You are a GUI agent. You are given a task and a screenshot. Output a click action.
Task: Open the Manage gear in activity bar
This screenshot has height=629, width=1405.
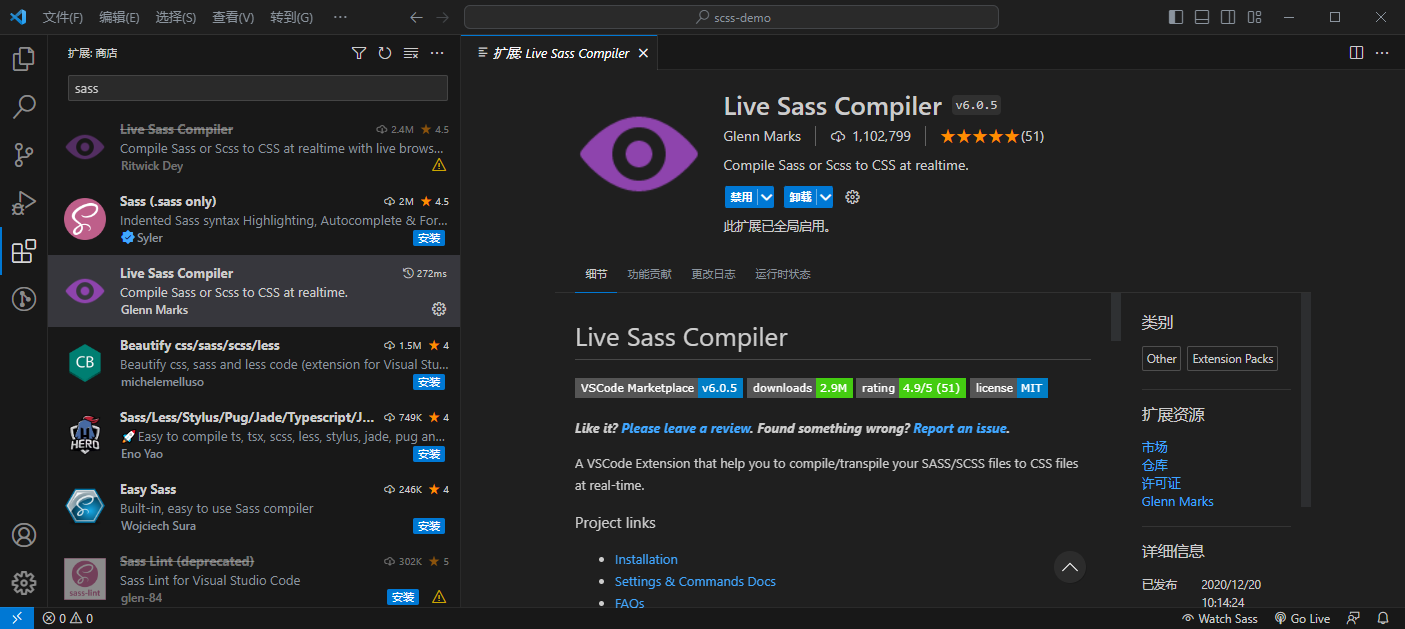tap(24, 583)
